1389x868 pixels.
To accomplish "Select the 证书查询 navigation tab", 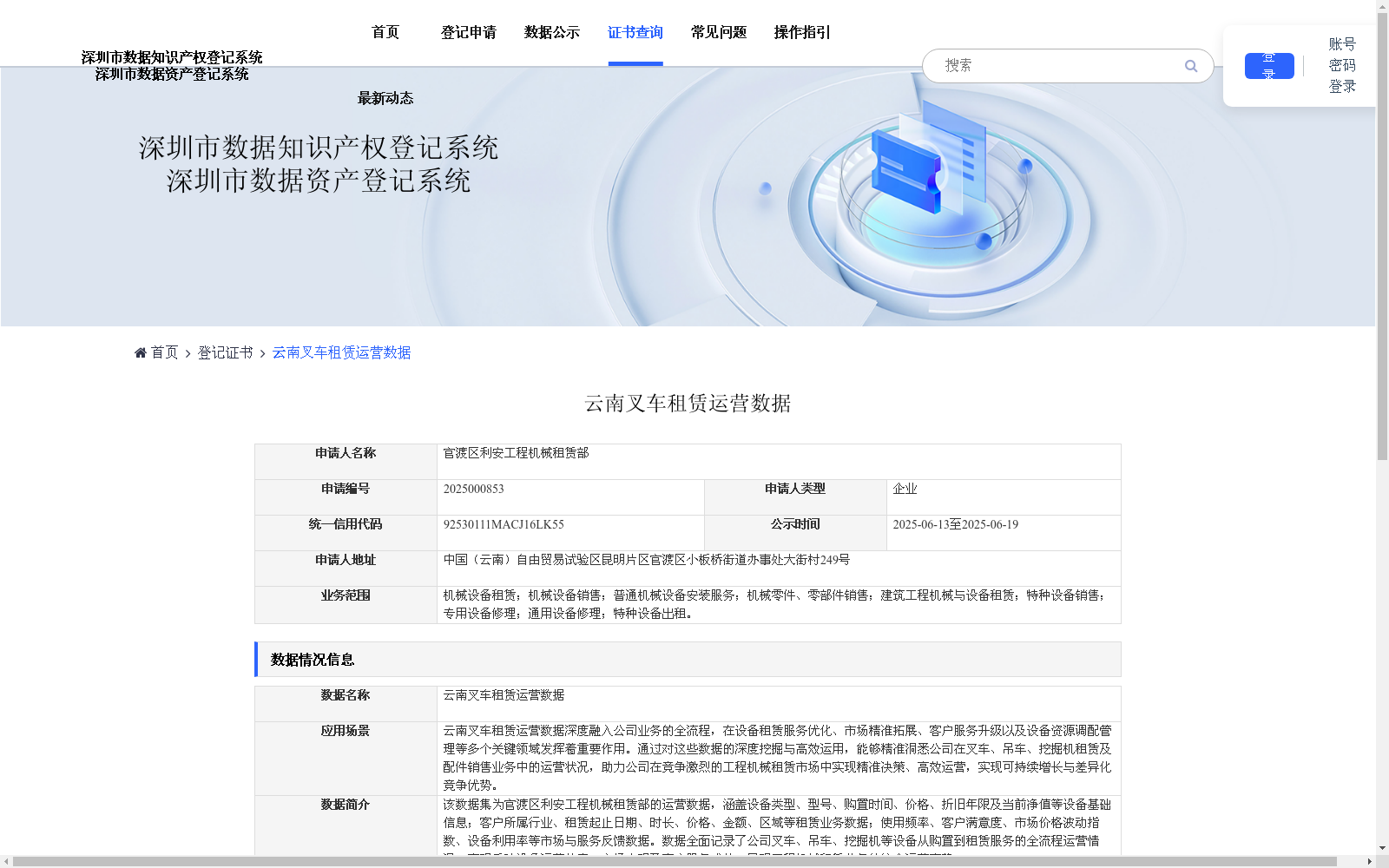I will (635, 32).
